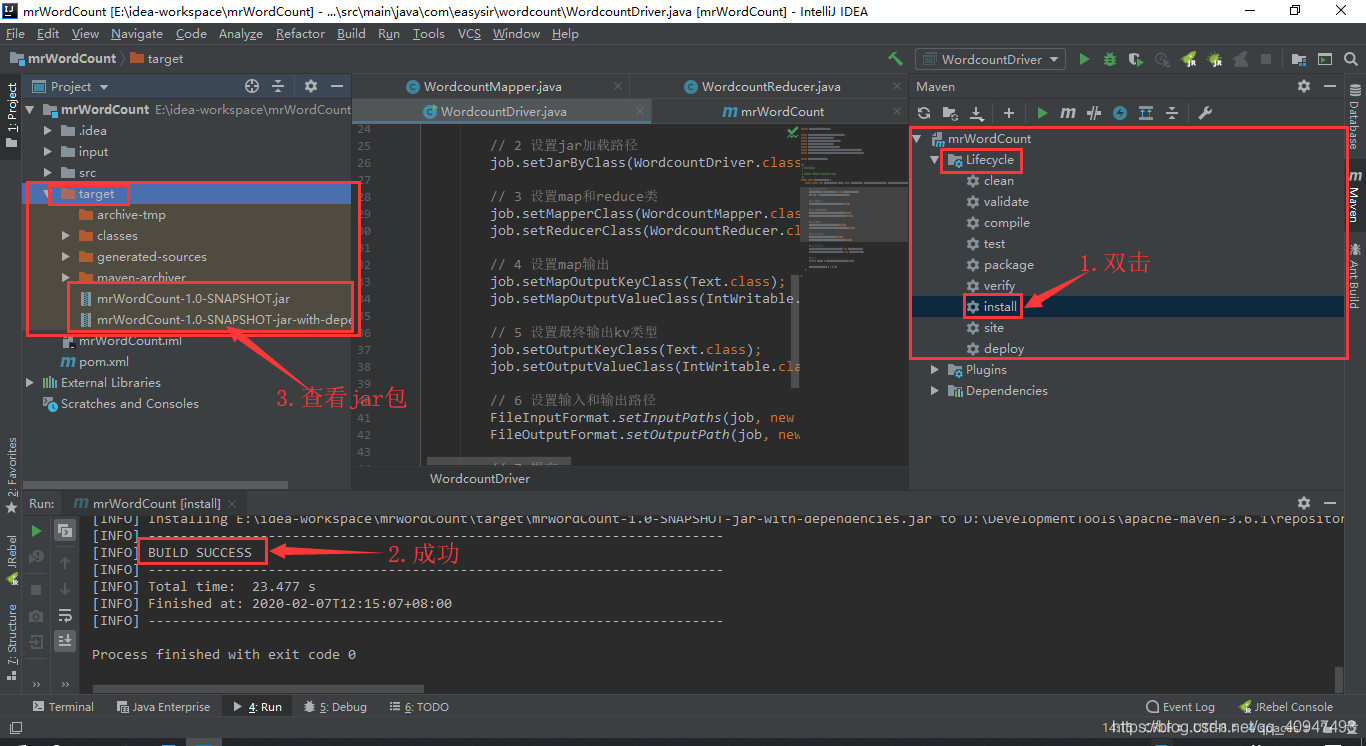This screenshot has height=746, width=1366.
Task: Switch to mrWordCount pom editor tab
Action: [774, 111]
